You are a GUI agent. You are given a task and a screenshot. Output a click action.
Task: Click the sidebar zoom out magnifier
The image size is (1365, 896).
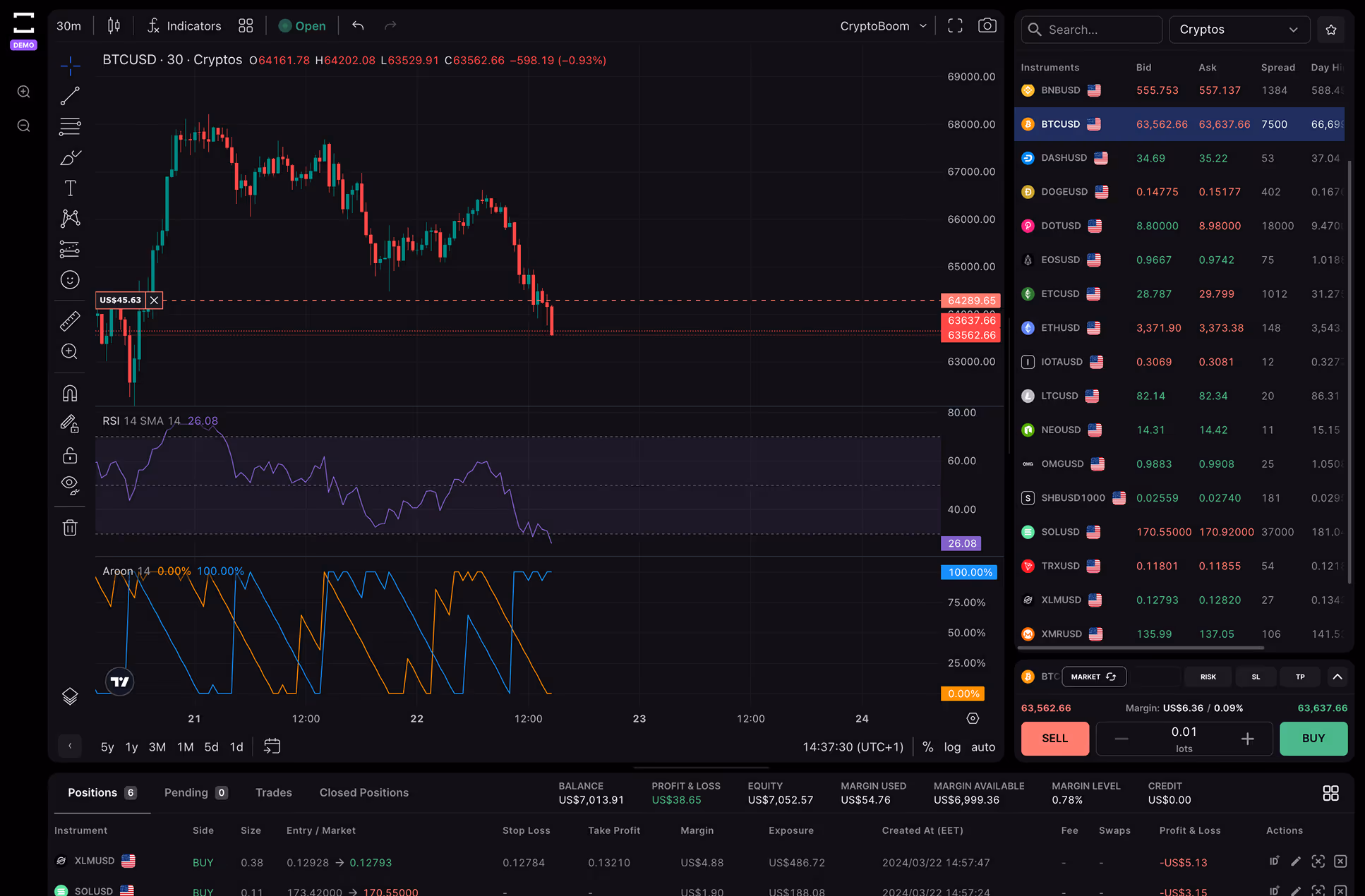(x=23, y=126)
